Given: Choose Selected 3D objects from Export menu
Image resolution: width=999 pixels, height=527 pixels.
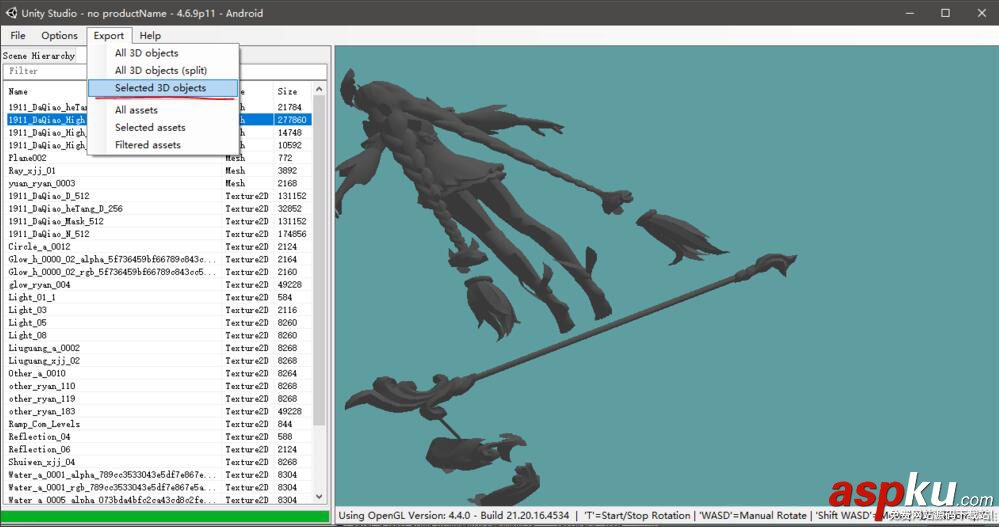Looking at the screenshot, I should [160, 88].
